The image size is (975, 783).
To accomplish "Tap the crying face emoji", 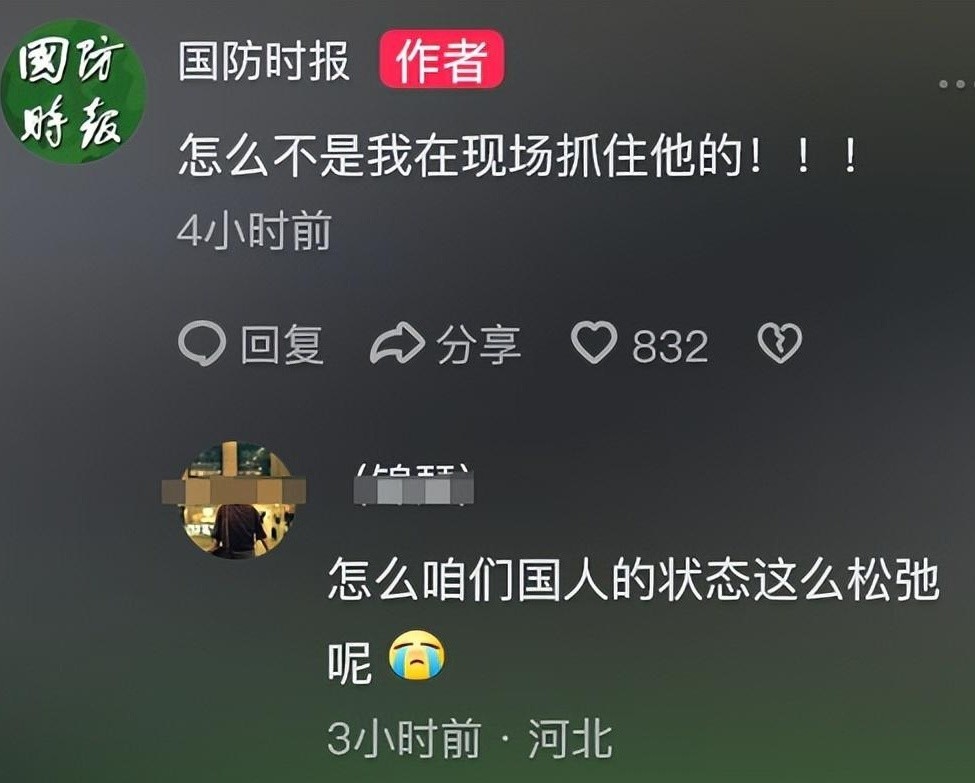I will click(417, 654).
